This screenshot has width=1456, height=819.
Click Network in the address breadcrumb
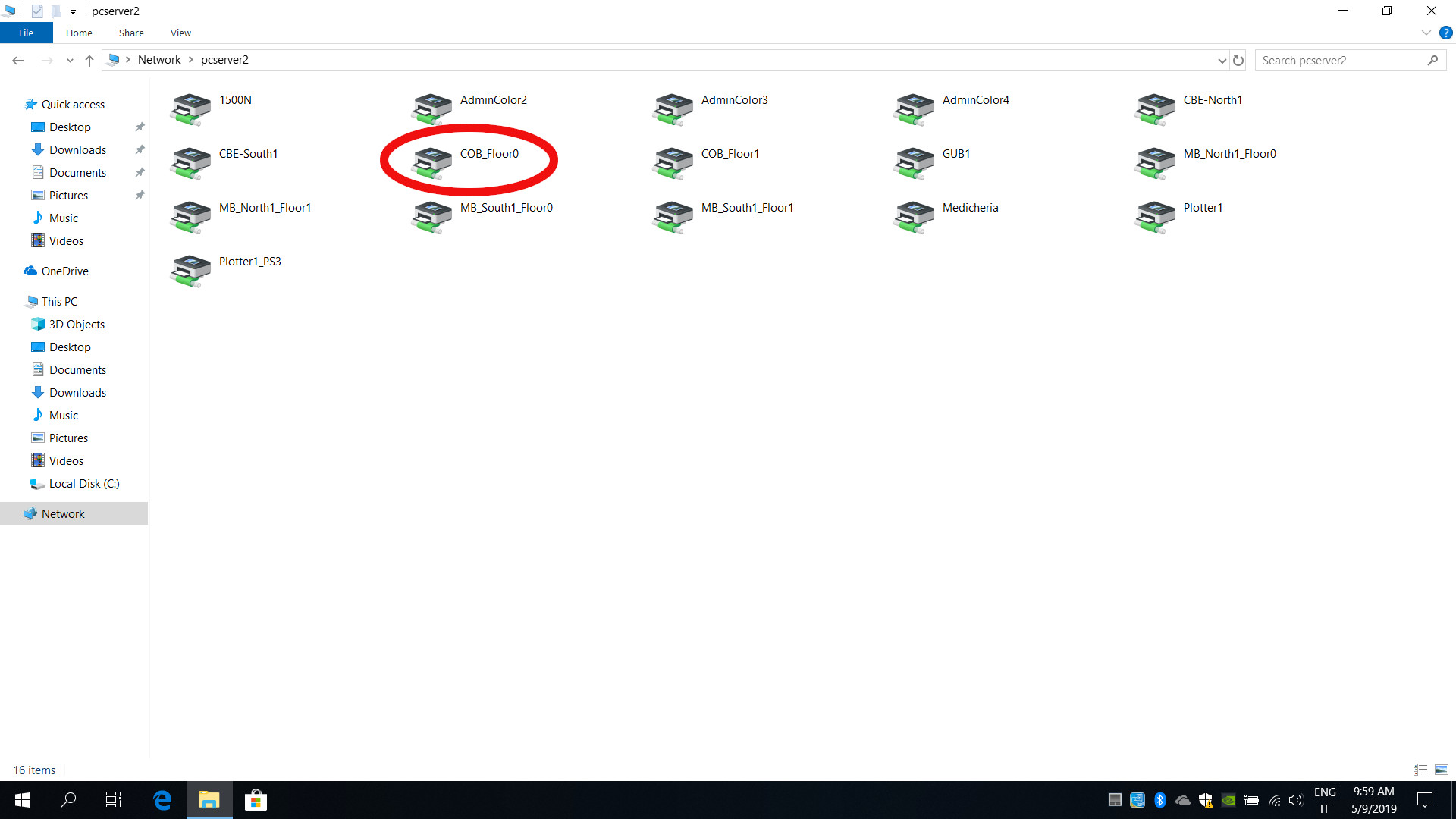coord(159,60)
